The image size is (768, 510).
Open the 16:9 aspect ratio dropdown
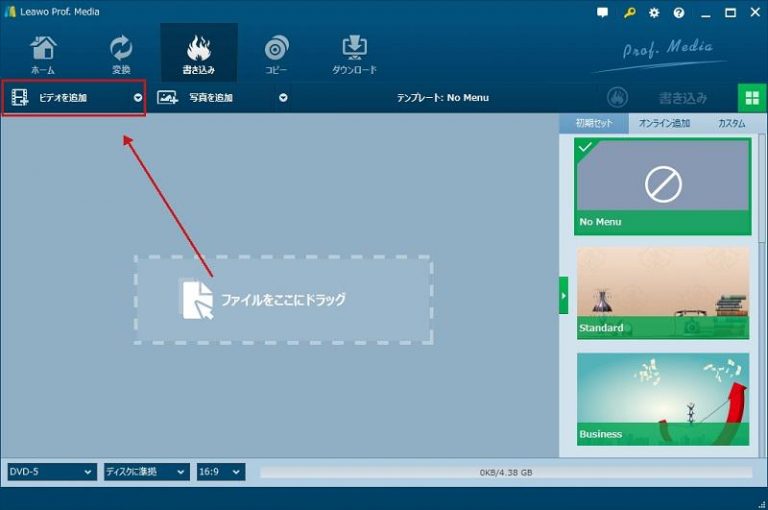[221, 472]
